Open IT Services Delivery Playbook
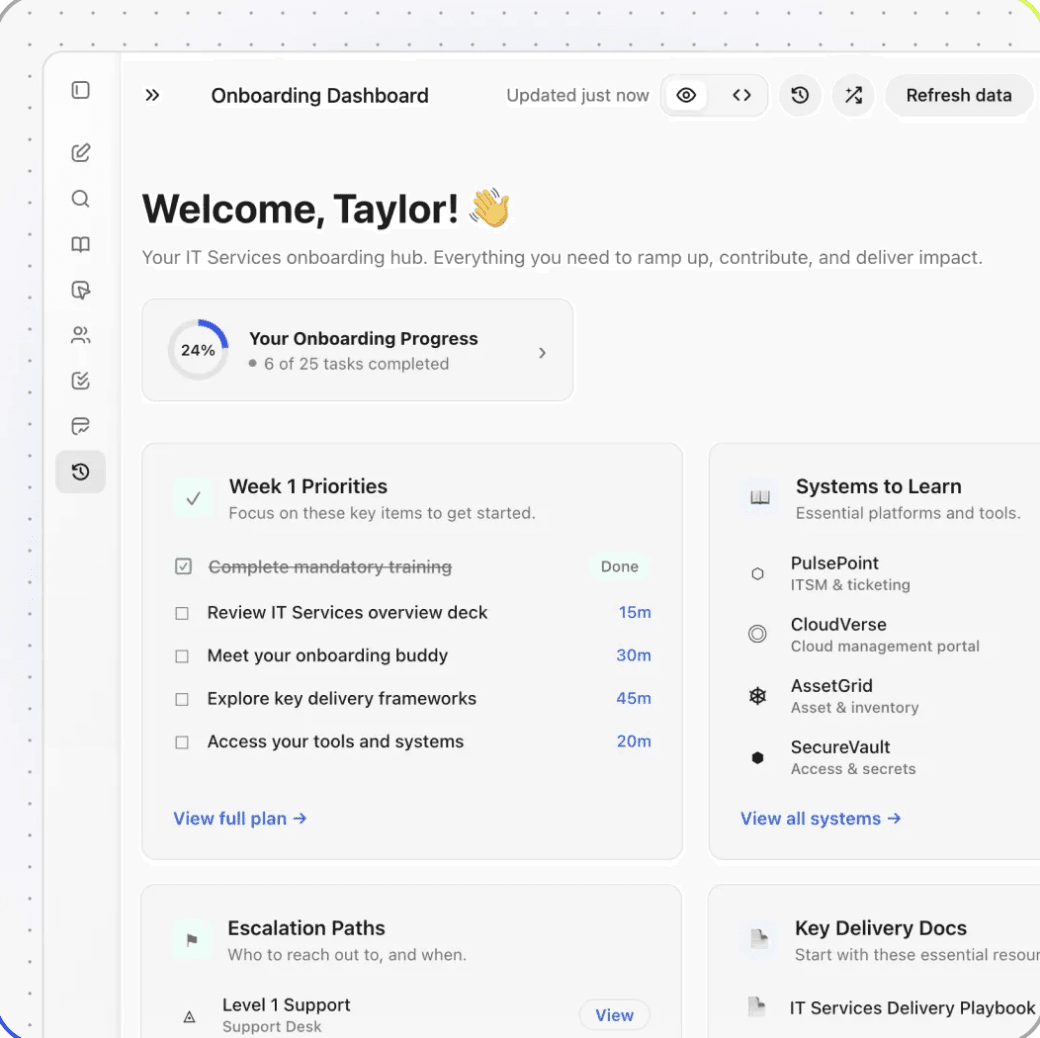Screen dimensions: 1040x1038 click(912, 1008)
